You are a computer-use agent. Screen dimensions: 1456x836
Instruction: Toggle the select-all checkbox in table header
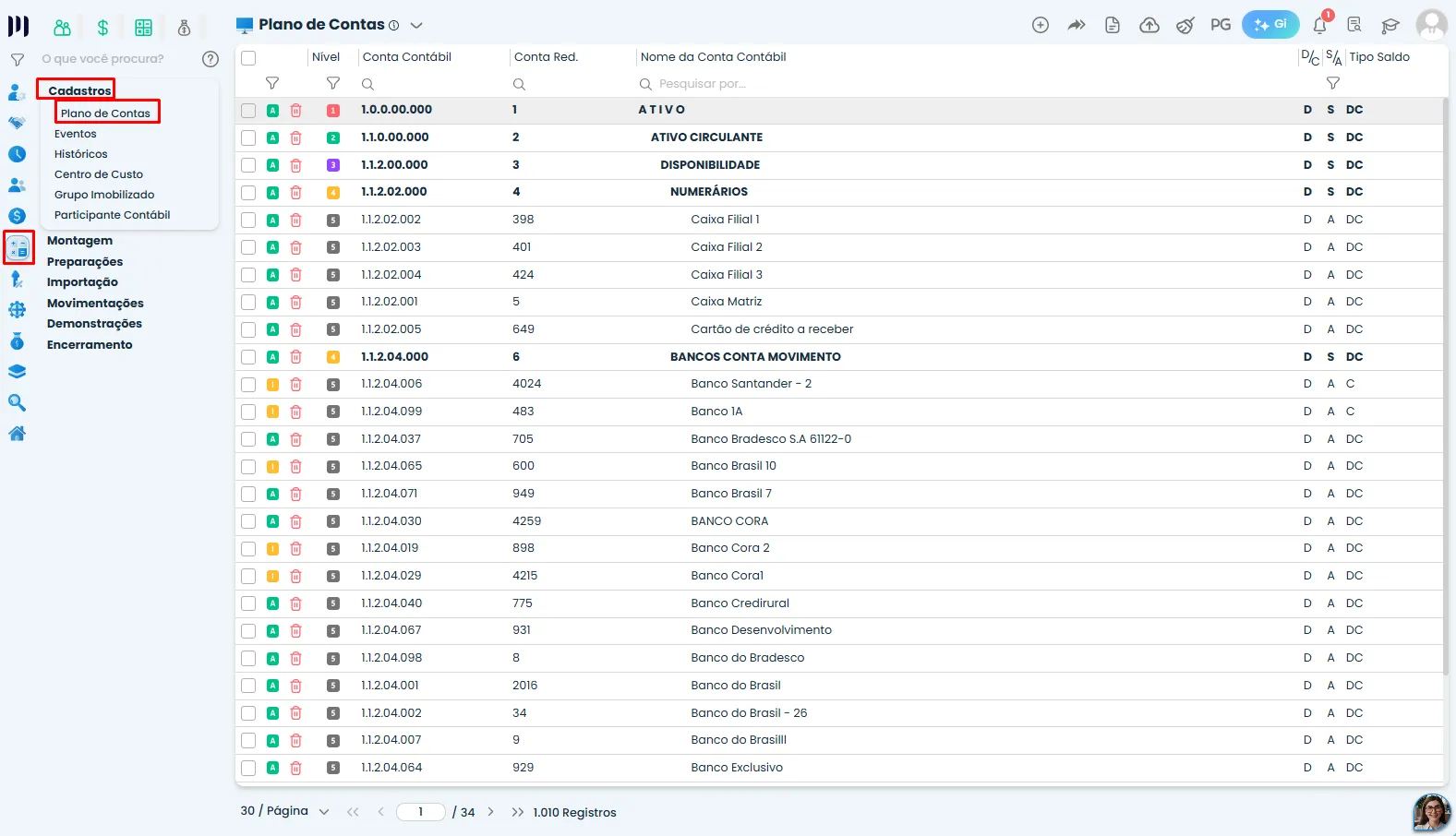pyautogui.click(x=248, y=58)
